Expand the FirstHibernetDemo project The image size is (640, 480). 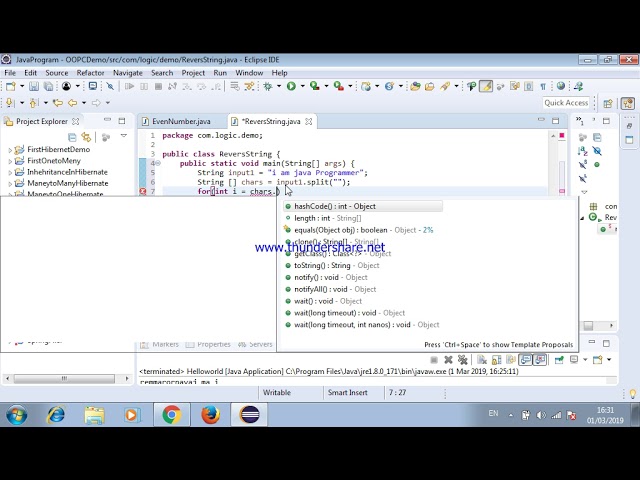click(10, 150)
